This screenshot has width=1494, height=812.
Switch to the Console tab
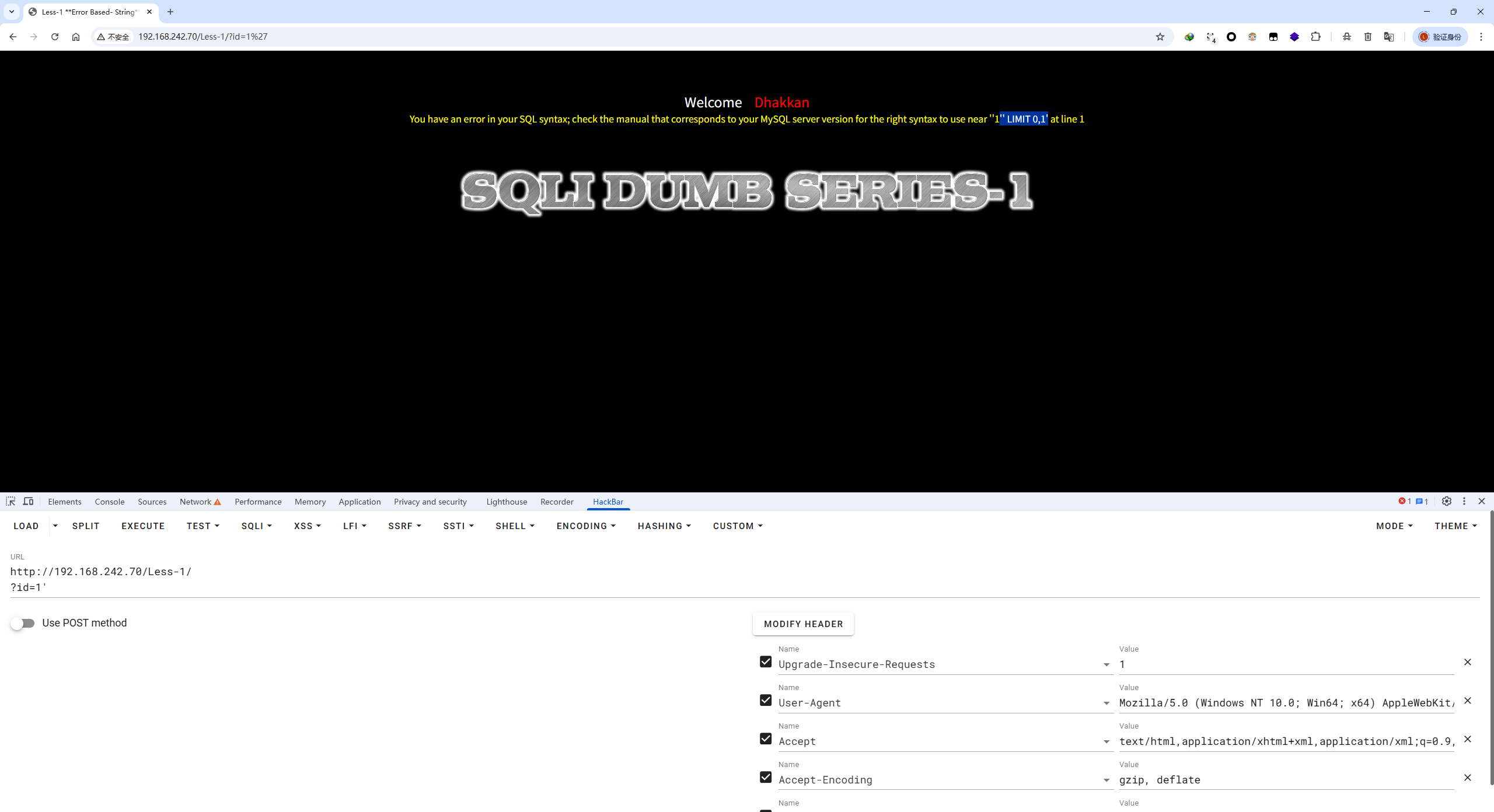pos(110,502)
